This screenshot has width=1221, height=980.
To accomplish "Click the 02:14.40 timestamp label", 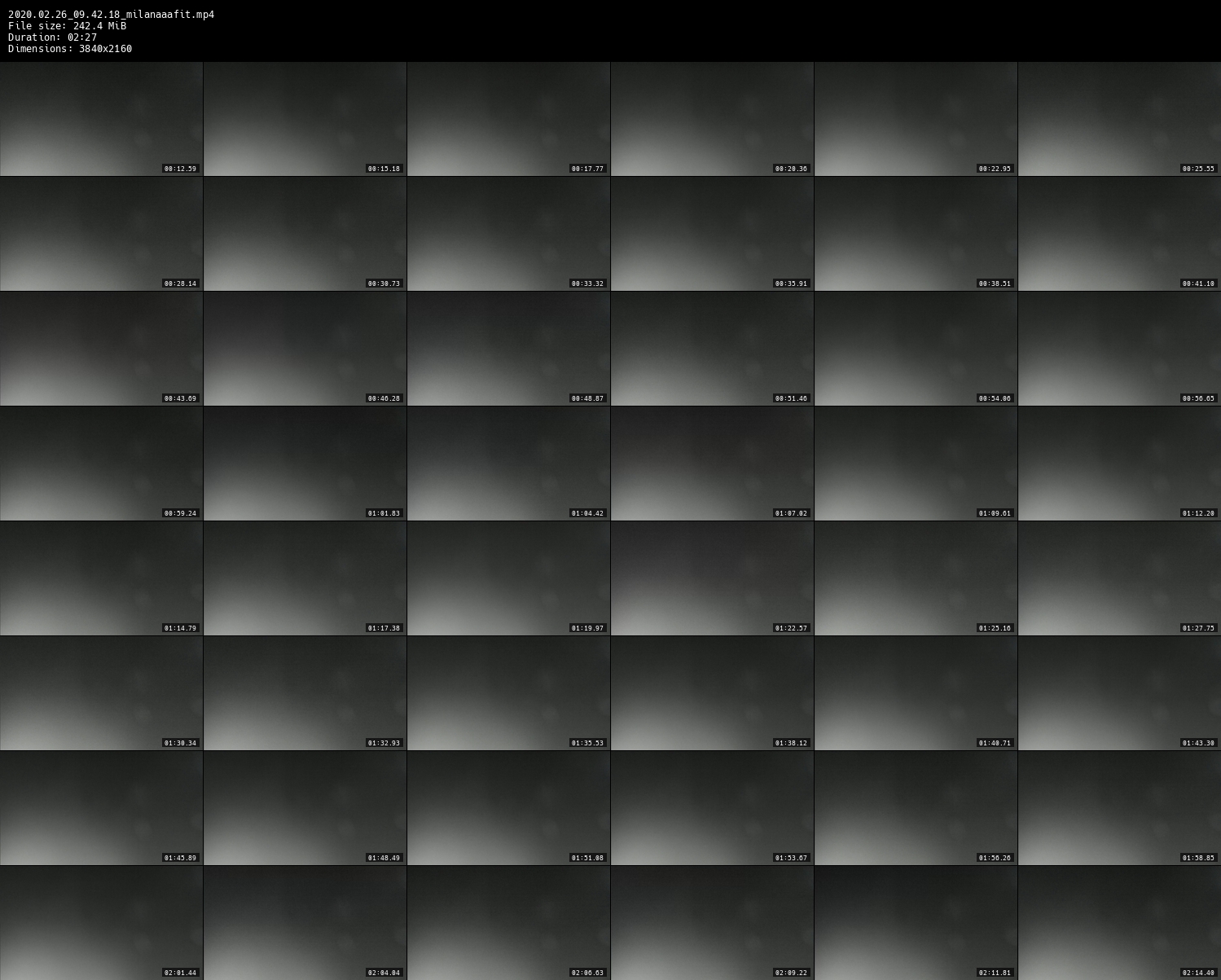I will (x=1198, y=973).
